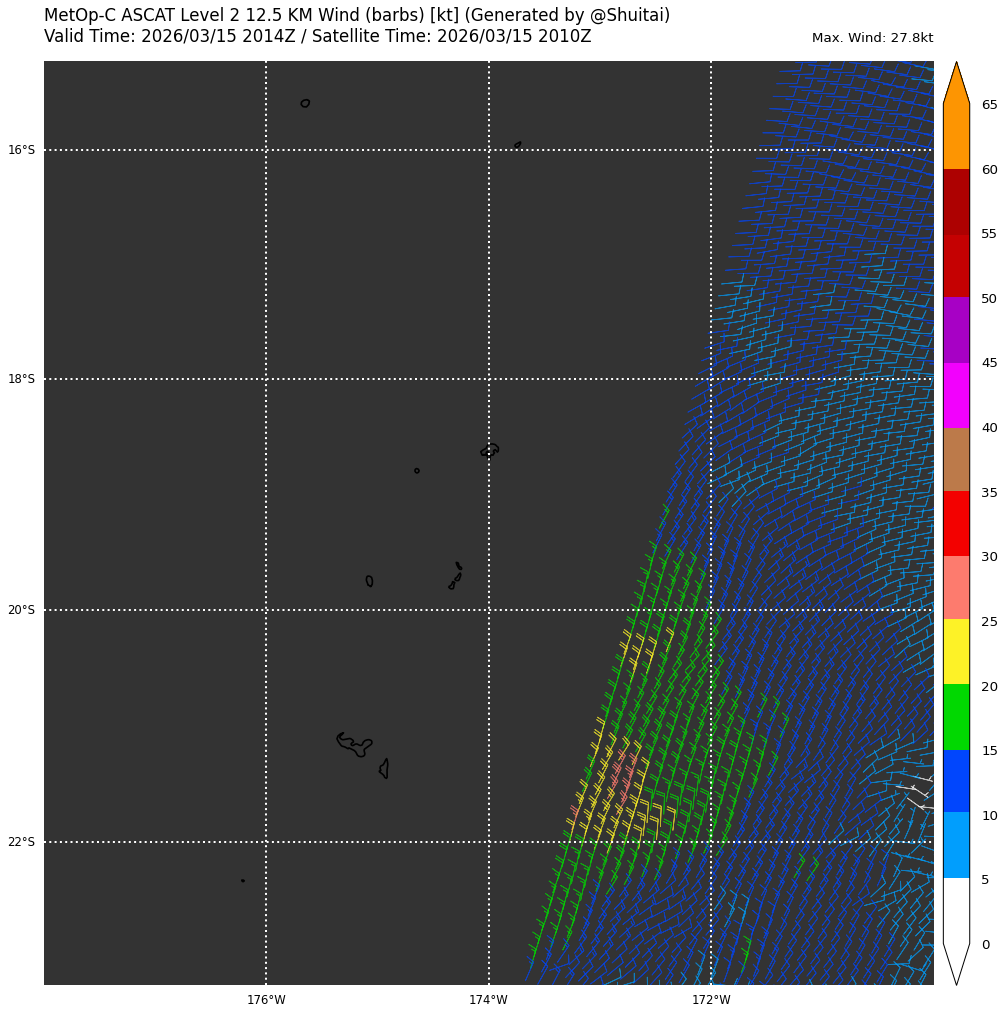Image resolution: width=1005 pixels, height=1014 pixels.
Task: Click the 20°S latitude axis label
Action: (21, 610)
